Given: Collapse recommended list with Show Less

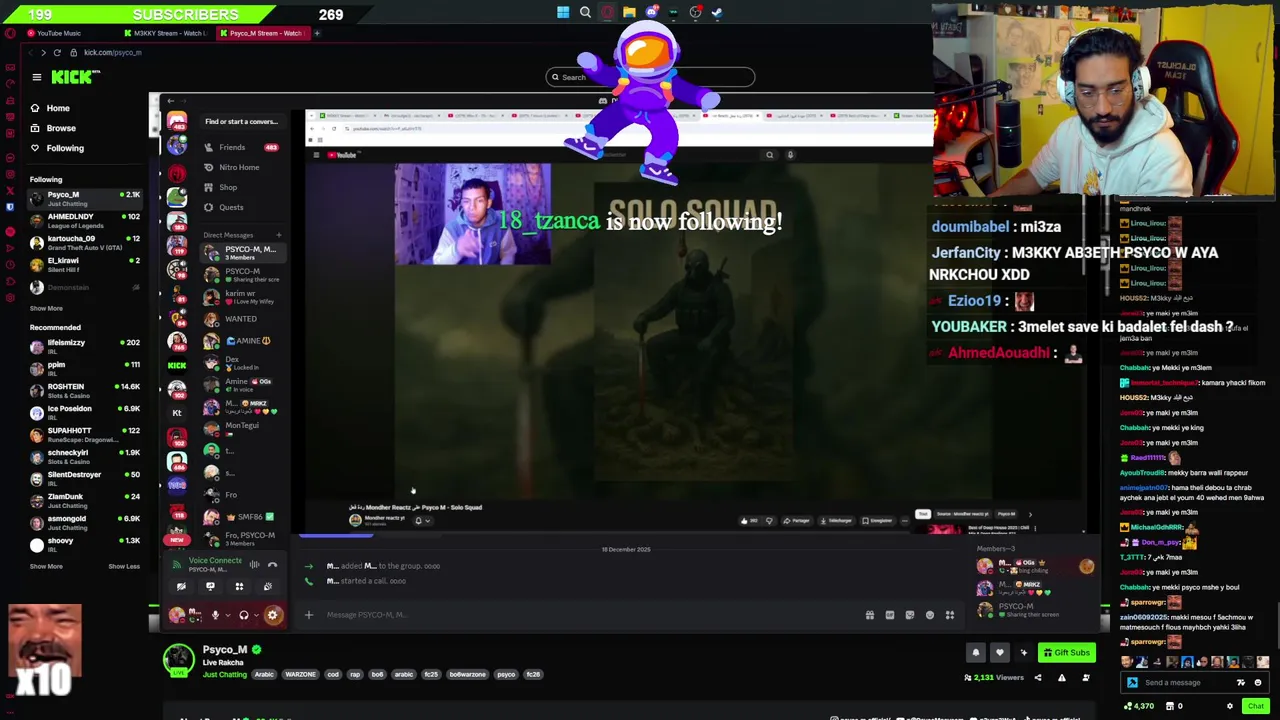Looking at the screenshot, I should click(x=124, y=566).
